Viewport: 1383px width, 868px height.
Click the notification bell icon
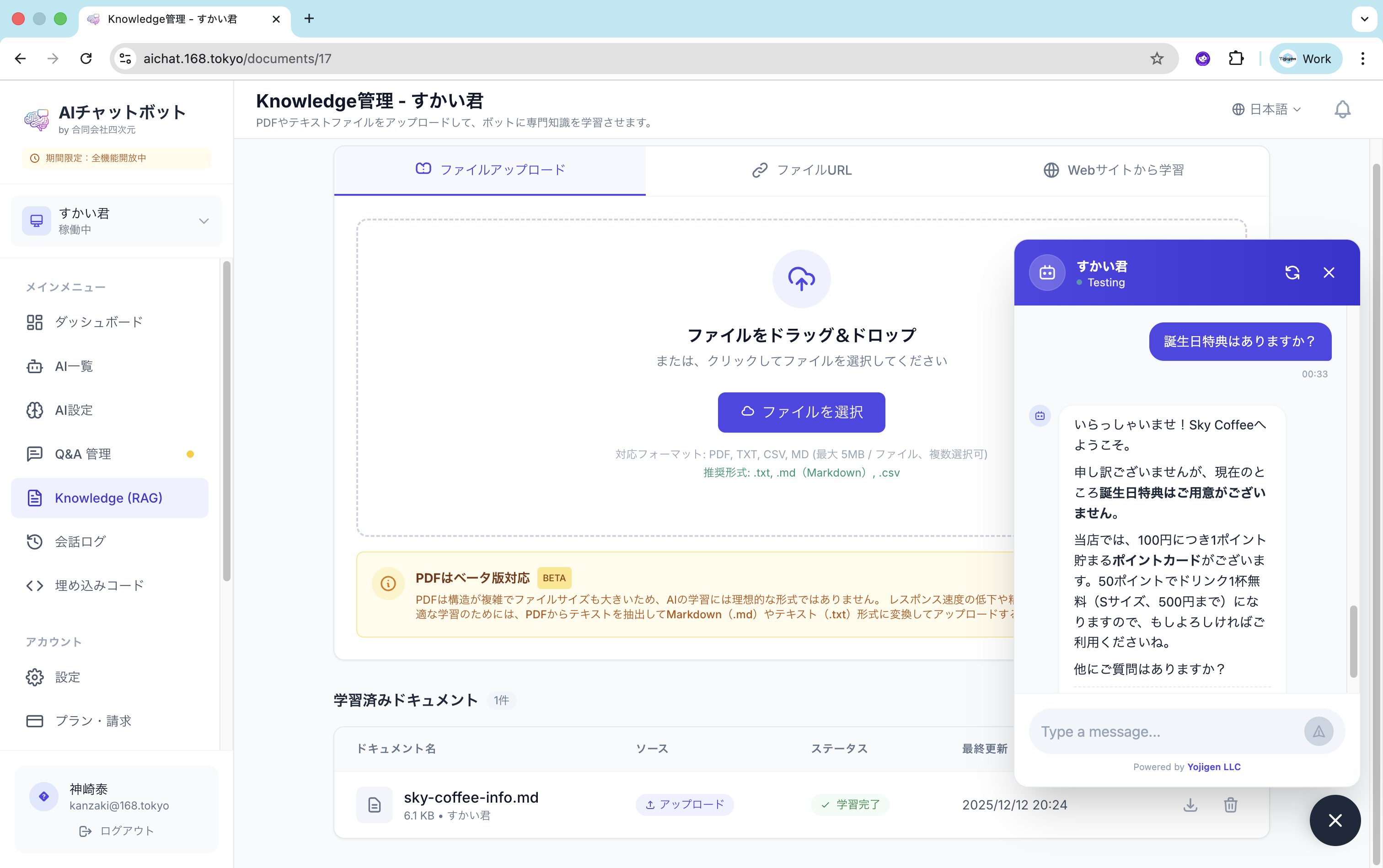pos(1342,109)
